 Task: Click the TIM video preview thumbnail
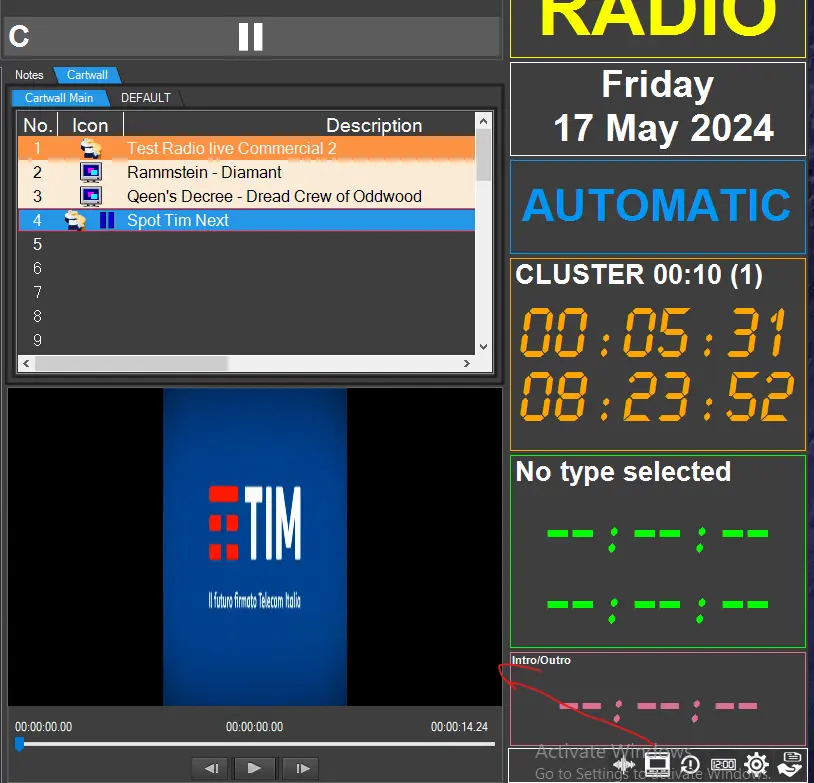(x=255, y=547)
